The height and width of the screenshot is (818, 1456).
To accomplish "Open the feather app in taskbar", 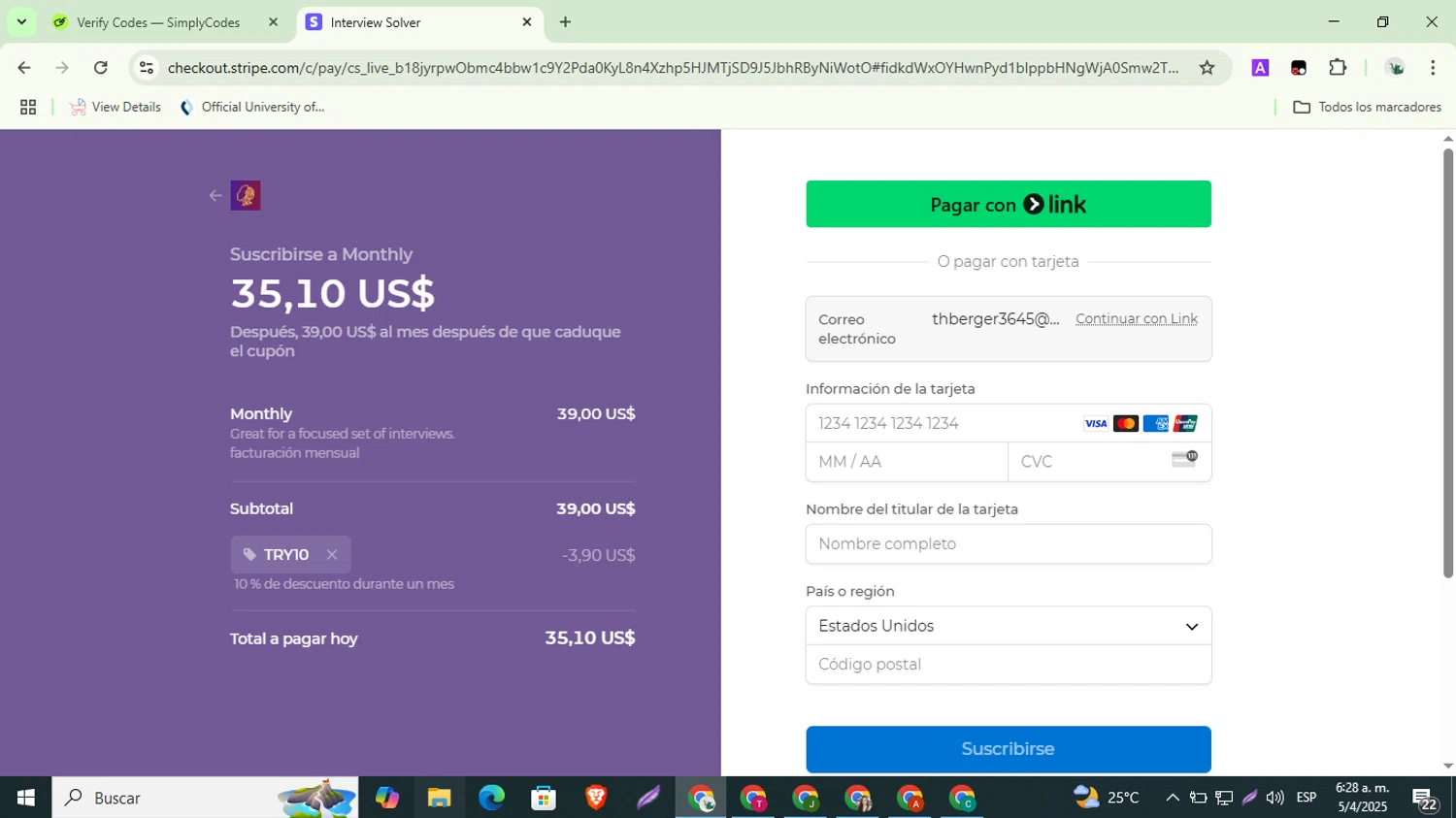I will pos(648,798).
